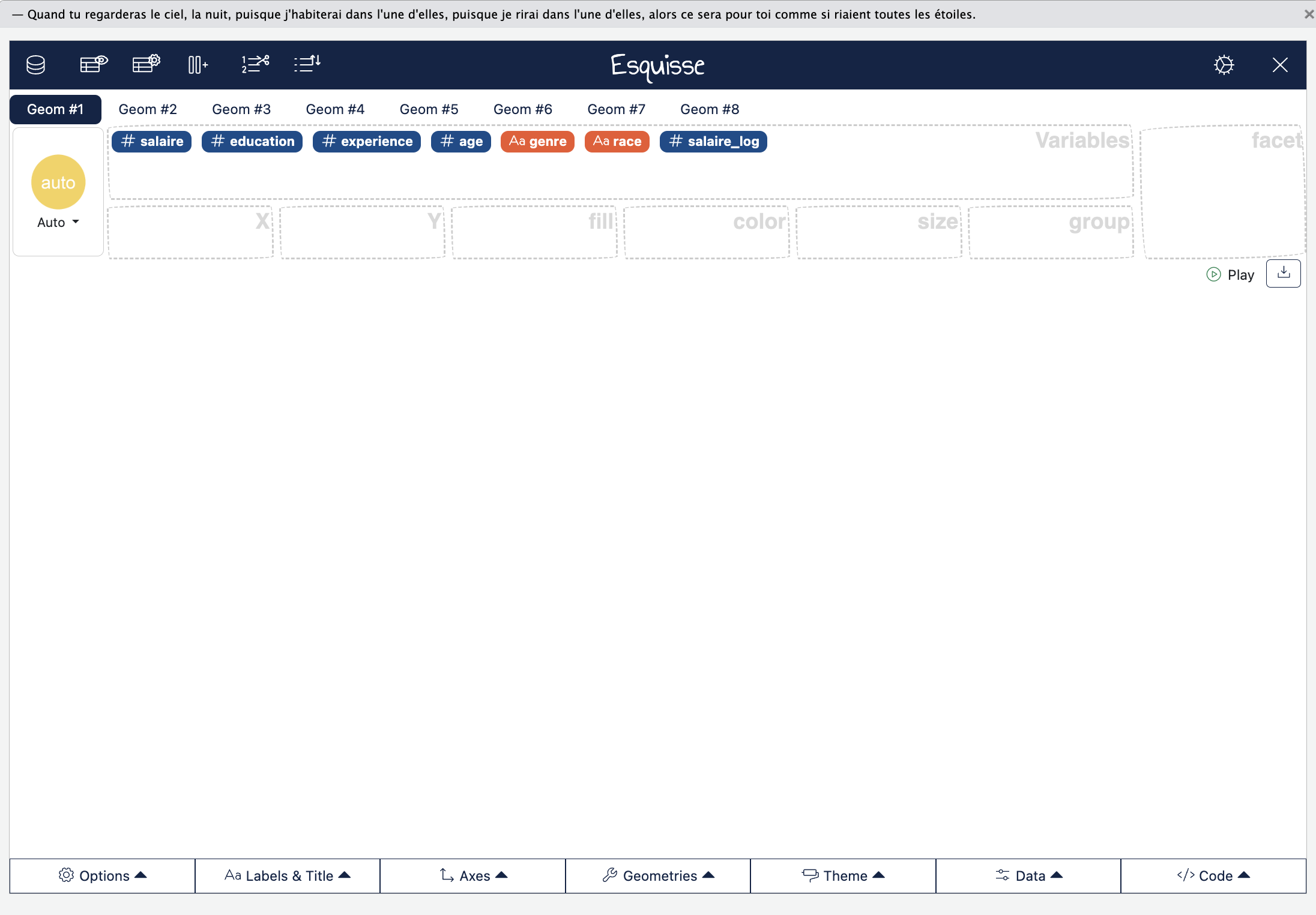Select the education variable badge
This screenshot has width=1316, height=915.
(252, 142)
